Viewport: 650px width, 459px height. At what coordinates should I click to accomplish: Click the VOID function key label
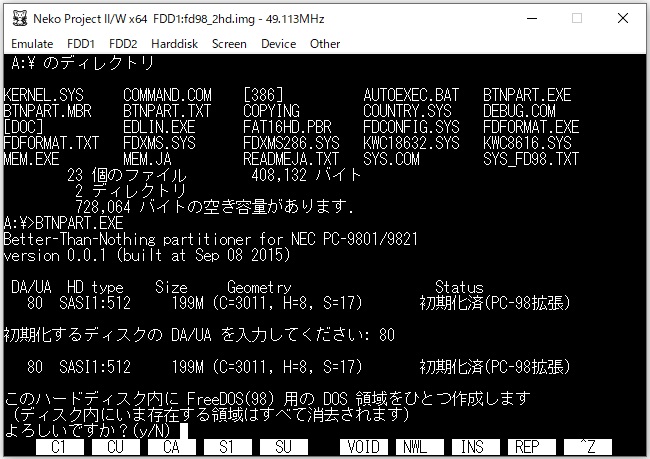(x=364, y=447)
